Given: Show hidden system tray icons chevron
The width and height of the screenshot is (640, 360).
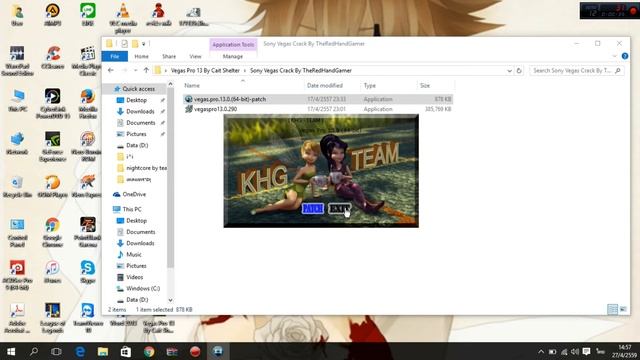Looking at the screenshot, I should click(x=541, y=351).
